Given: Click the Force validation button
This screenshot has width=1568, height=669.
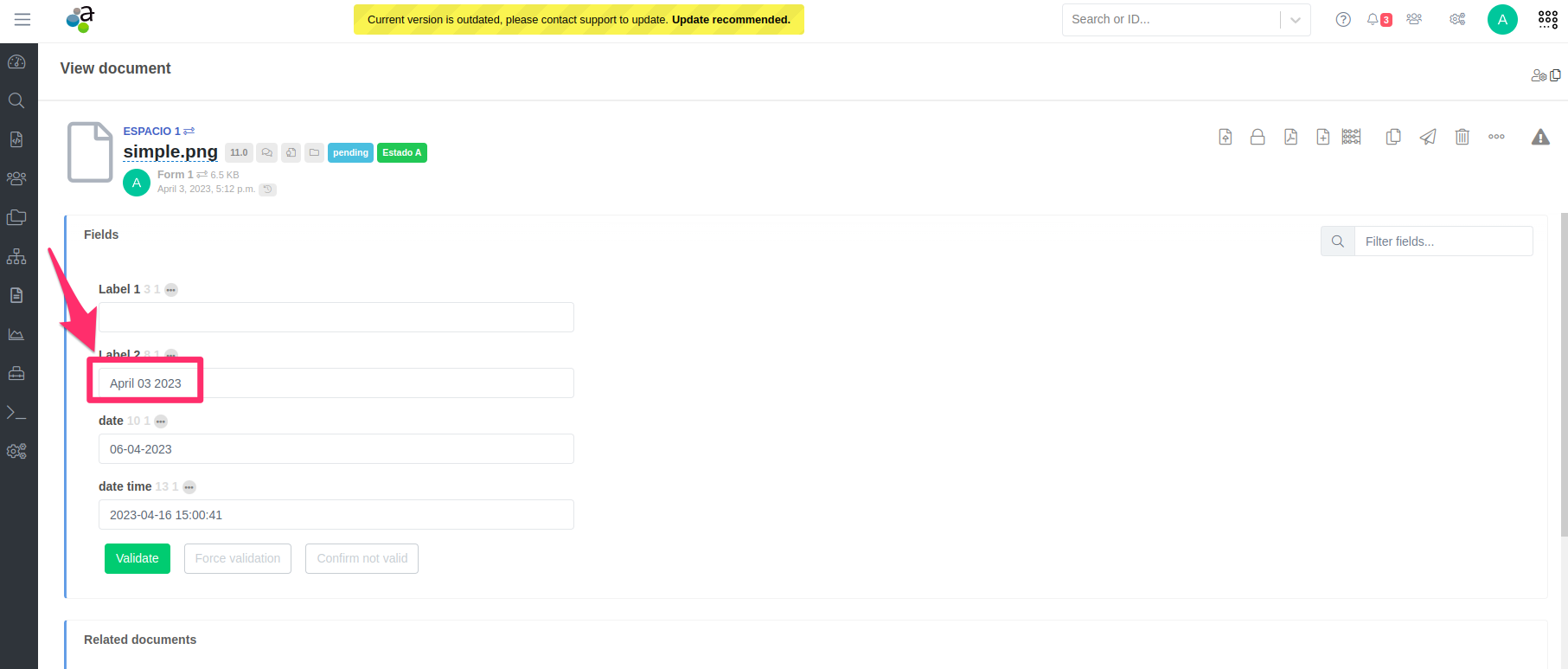Looking at the screenshot, I should click(x=238, y=558).
